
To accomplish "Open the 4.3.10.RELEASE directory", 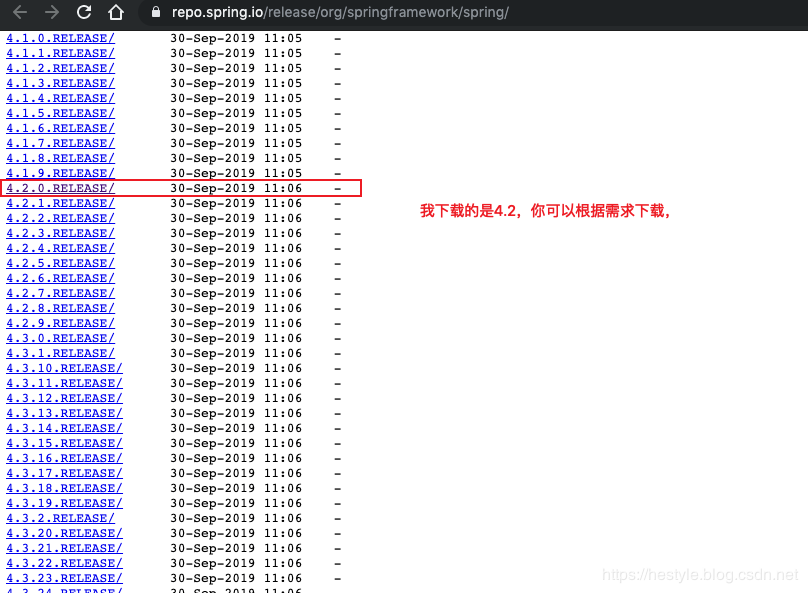I will pos(64,368).
